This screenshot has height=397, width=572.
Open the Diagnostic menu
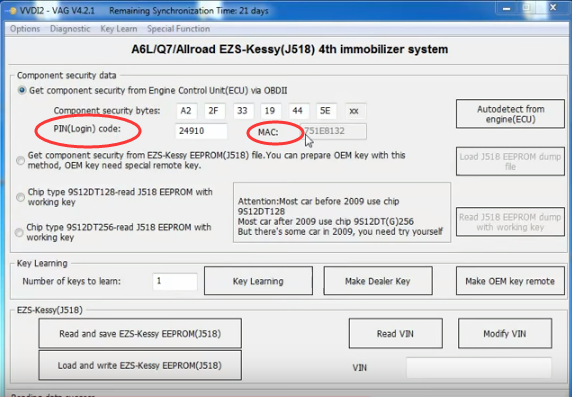pyautogui.click(x=70, y=29)
